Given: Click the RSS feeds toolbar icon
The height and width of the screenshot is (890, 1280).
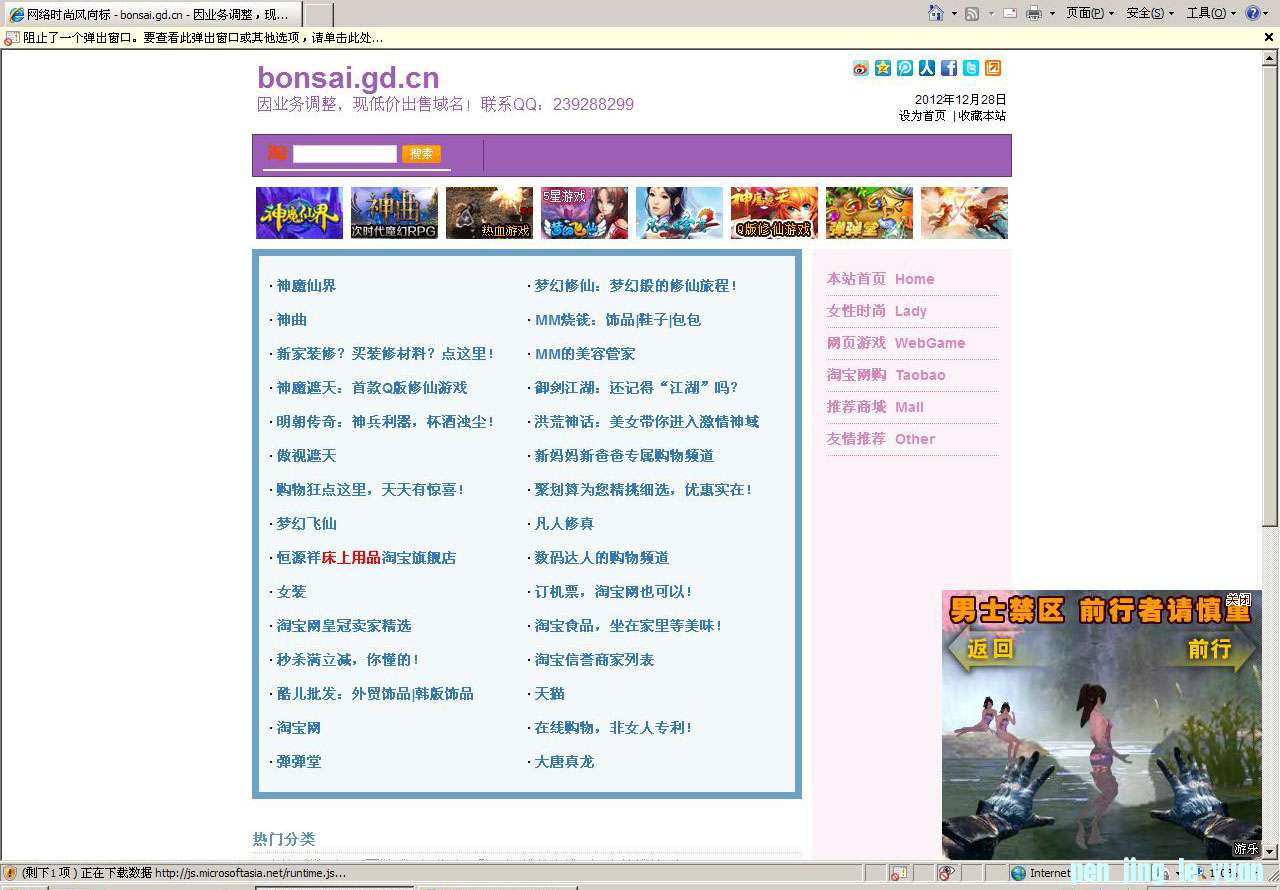Looking at the screenshot, I should (972, 13).
